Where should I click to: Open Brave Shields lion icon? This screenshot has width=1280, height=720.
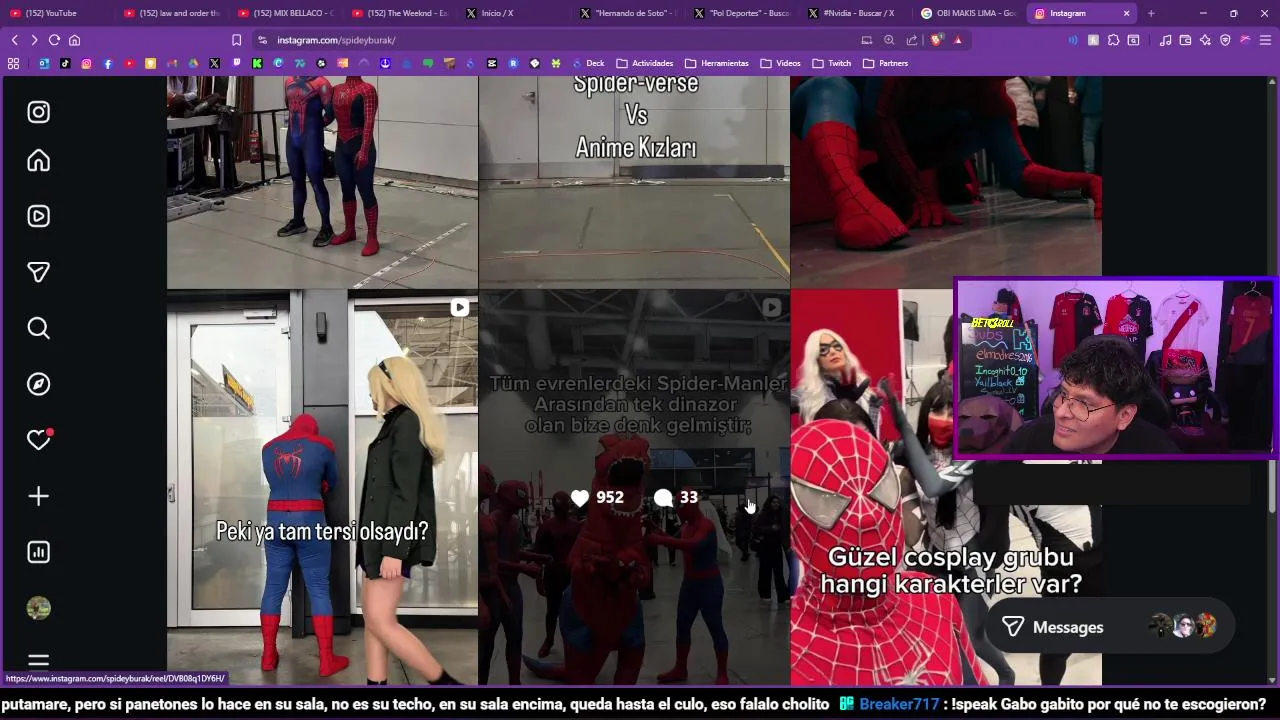[x=936, y=40]
